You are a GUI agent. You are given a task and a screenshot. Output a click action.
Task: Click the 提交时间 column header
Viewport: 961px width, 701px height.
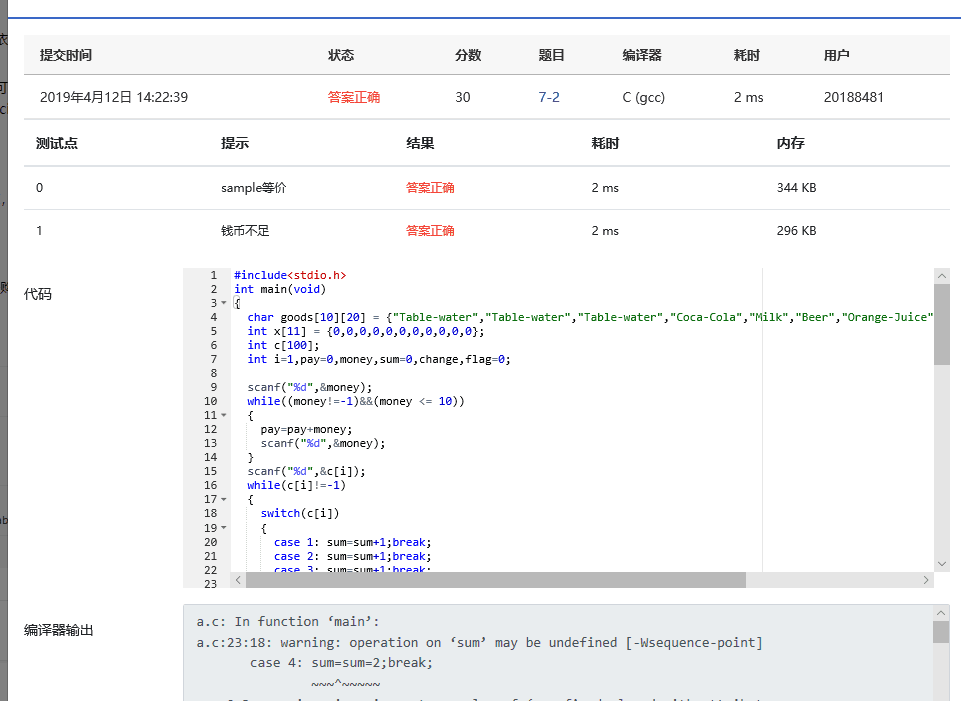pos(66,55)
